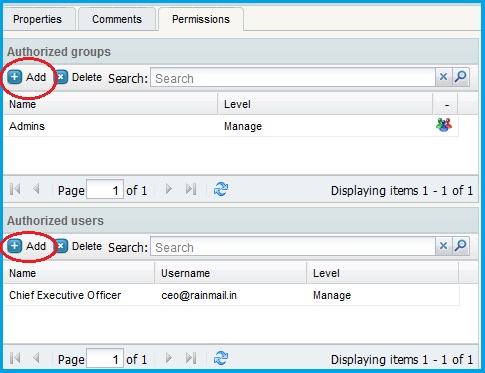The image size is (485, 373).
Task: Refresh the authorized groups list
Action: (x=221, y=189)
